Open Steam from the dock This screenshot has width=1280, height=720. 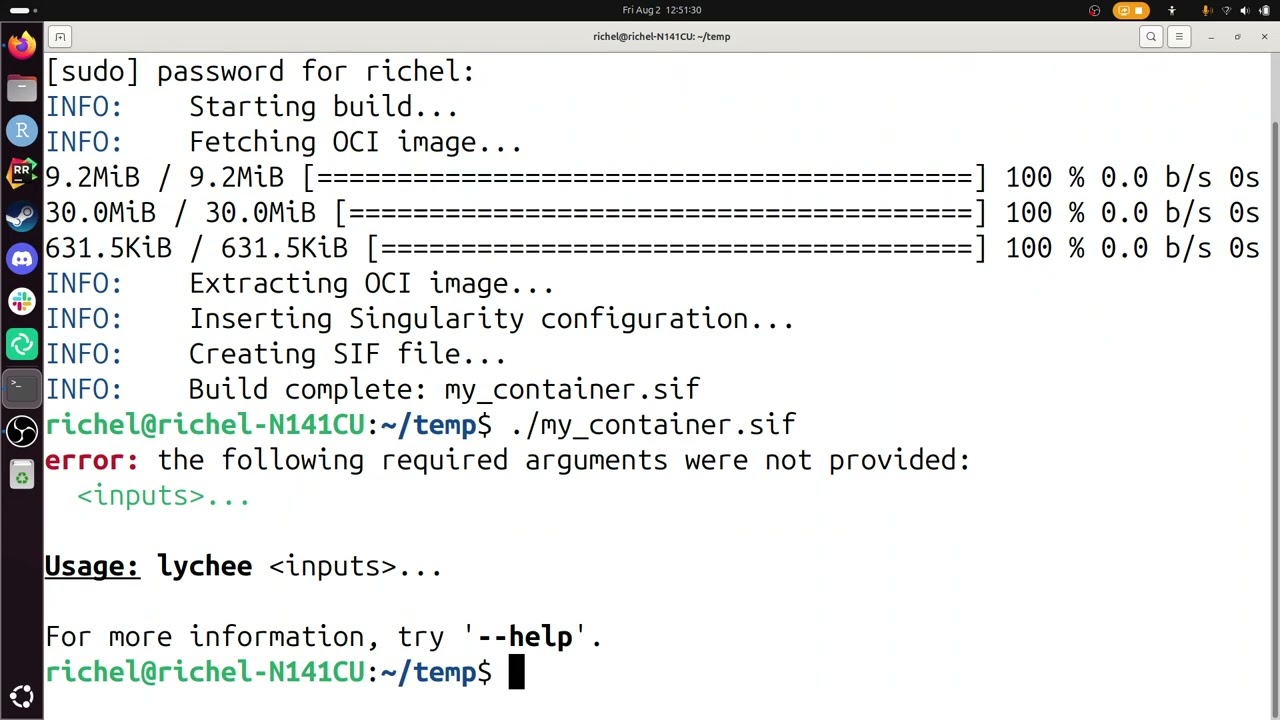point(22,215)
